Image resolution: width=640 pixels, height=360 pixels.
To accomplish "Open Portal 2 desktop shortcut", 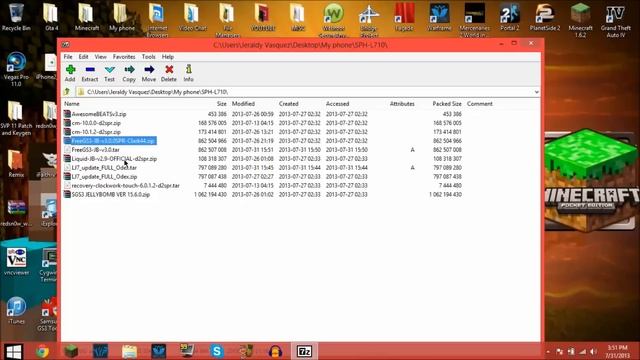I will pyautogui.click(x=510, y=17).
